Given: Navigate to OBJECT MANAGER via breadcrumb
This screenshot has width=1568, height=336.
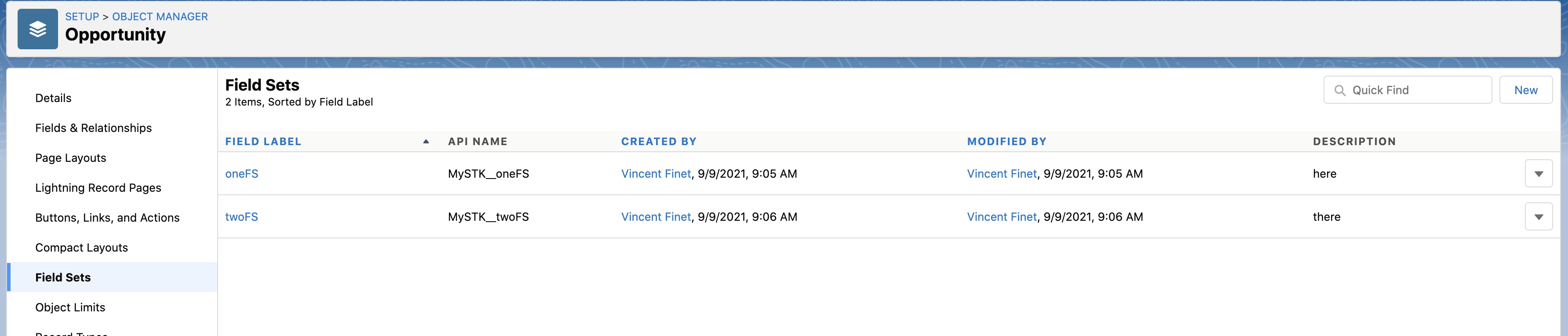Looking at the screenshot, I should coord(160,16).
